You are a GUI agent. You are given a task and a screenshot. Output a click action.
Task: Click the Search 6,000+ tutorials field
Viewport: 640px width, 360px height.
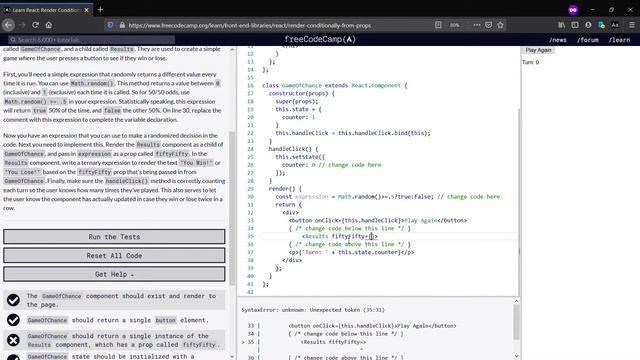[92, 40]
